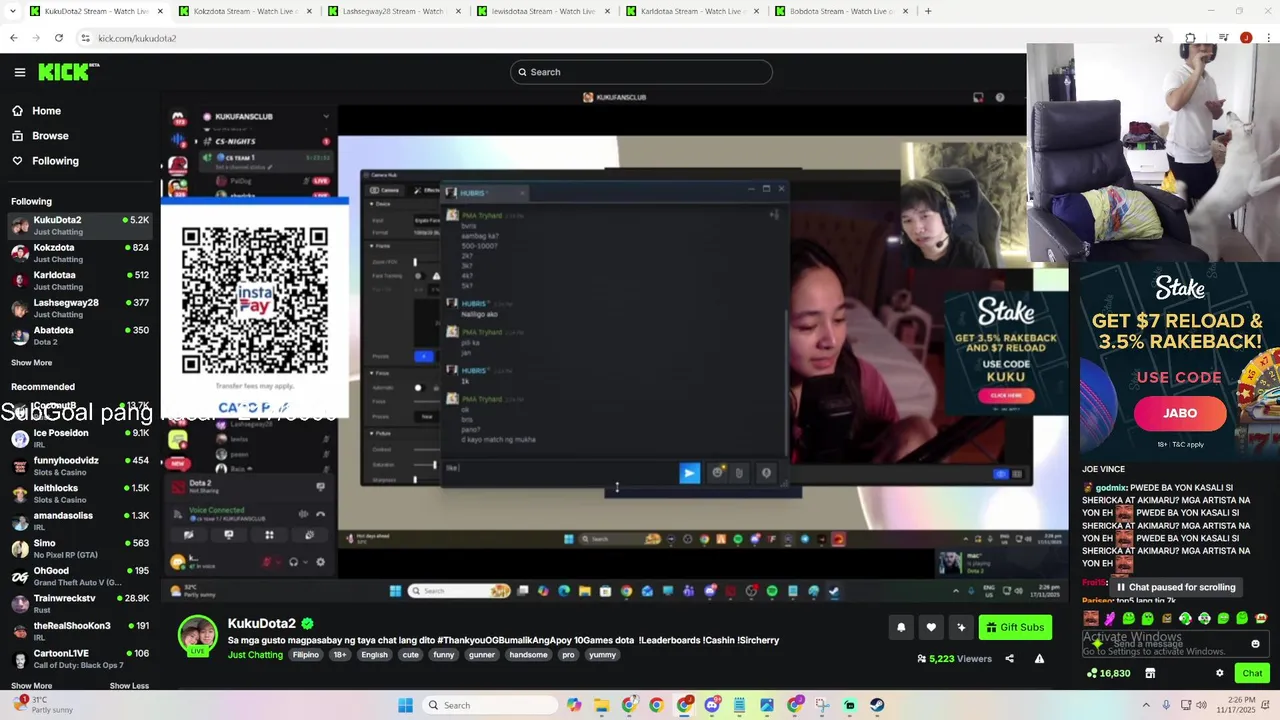Click the Gift Subs button

coord(1015,627)
